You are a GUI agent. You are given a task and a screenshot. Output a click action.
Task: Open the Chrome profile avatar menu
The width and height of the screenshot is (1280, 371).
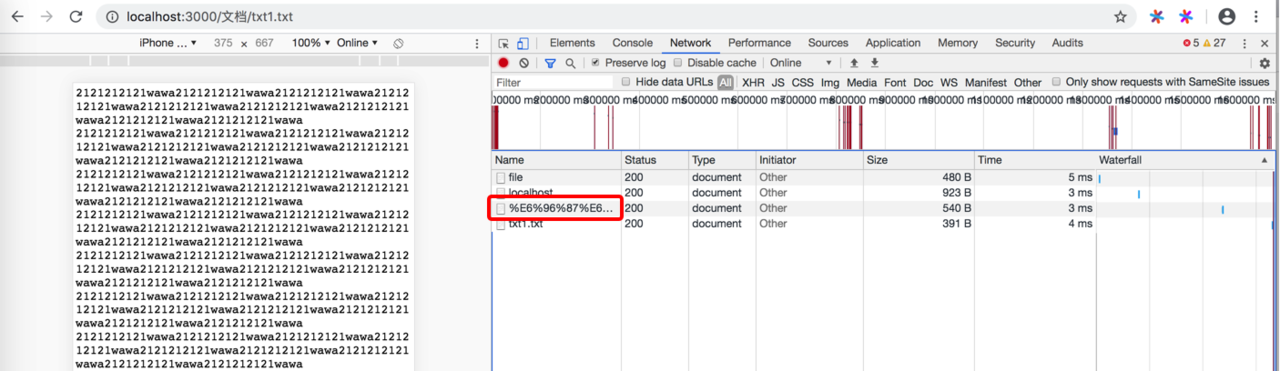(x=1227, y=17)
